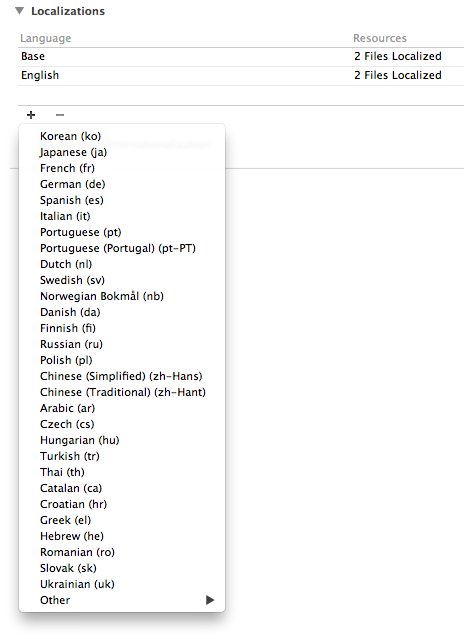Choose Chinese (Simplified) (zh-Hans)

click(x=122, y=376)
